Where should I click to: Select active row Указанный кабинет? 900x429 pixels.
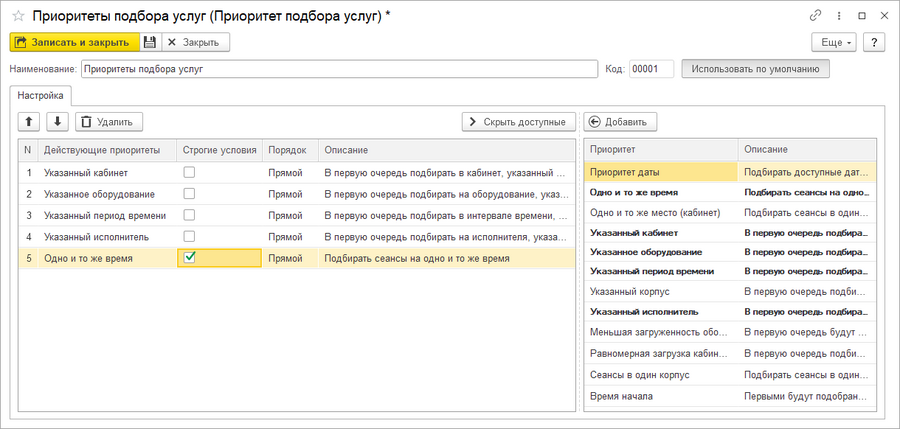coord(296,172)
